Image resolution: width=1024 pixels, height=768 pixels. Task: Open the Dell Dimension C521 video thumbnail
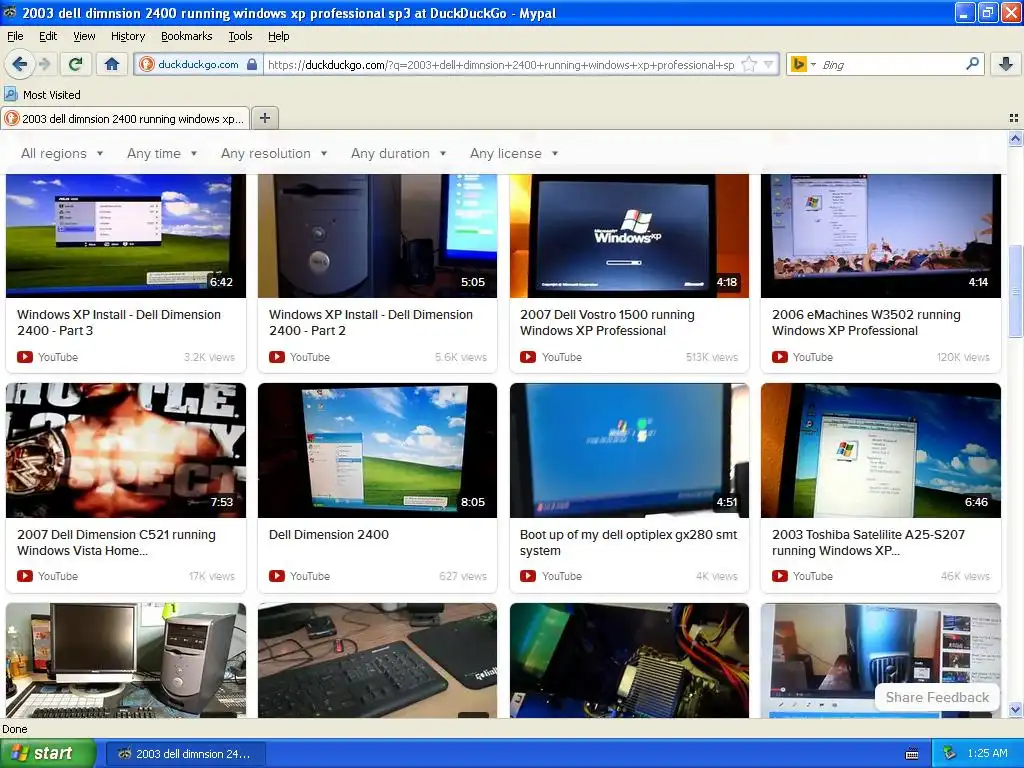click(126, 451)
